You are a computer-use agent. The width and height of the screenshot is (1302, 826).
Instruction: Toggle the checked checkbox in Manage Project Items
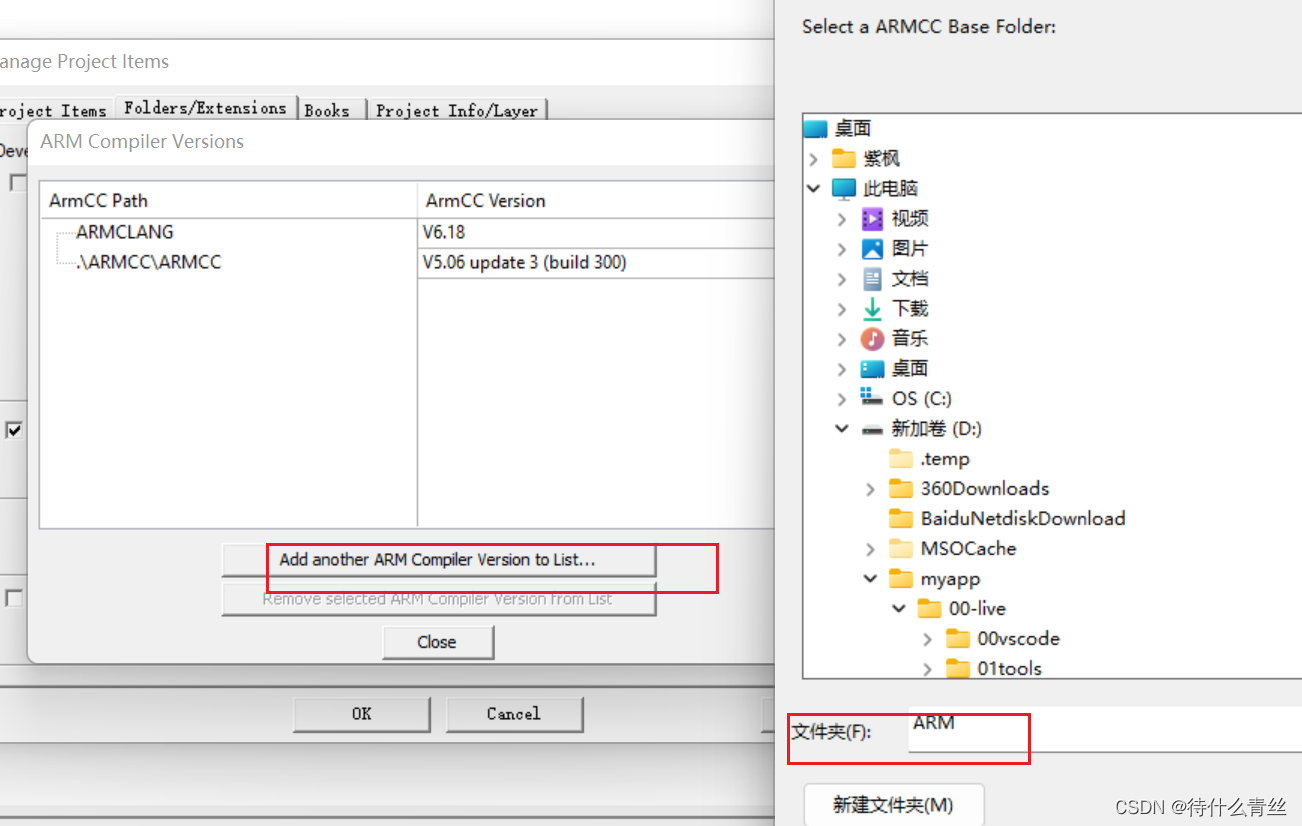14,430
